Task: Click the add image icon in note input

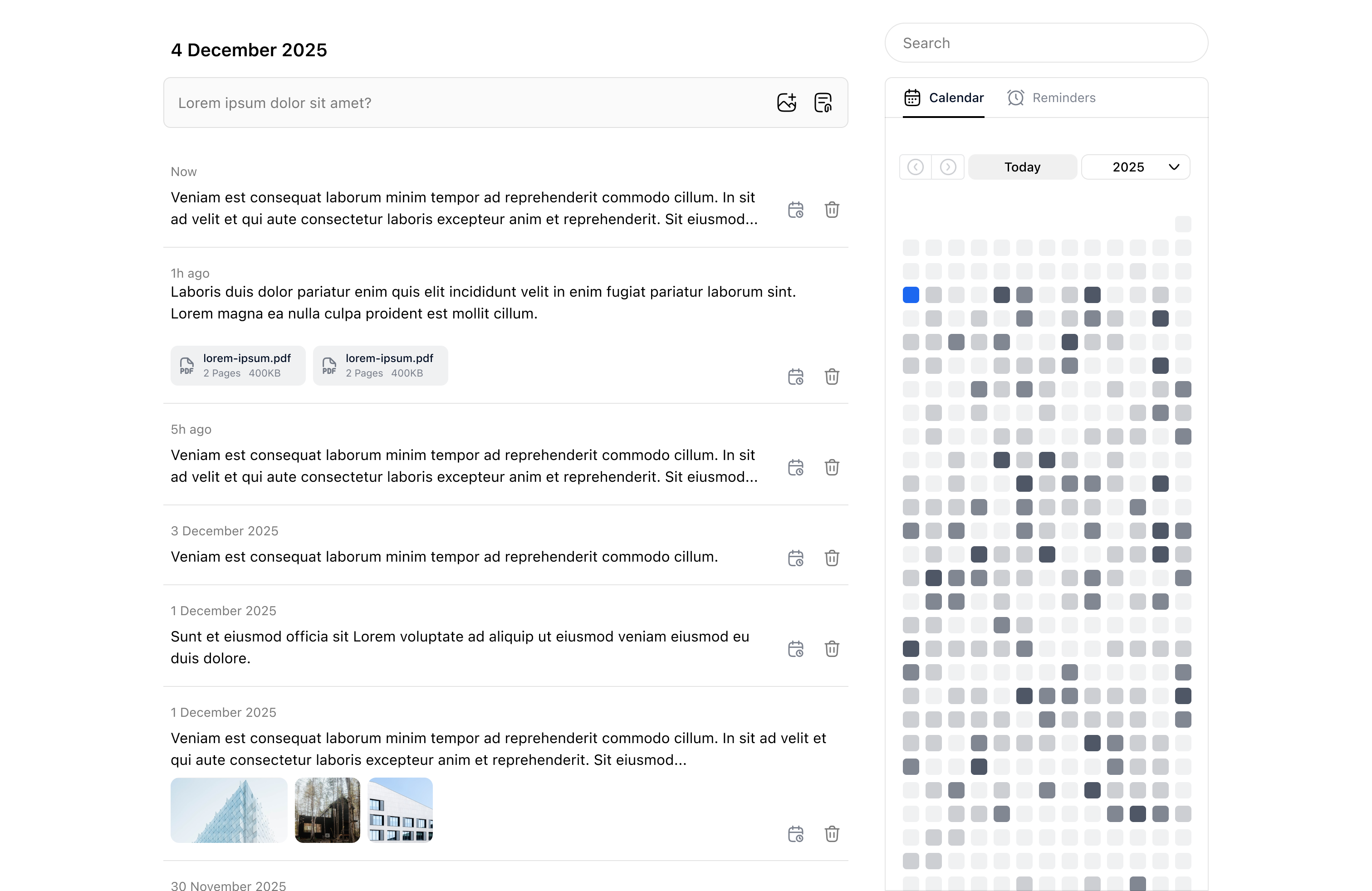Action: point(786,103)
